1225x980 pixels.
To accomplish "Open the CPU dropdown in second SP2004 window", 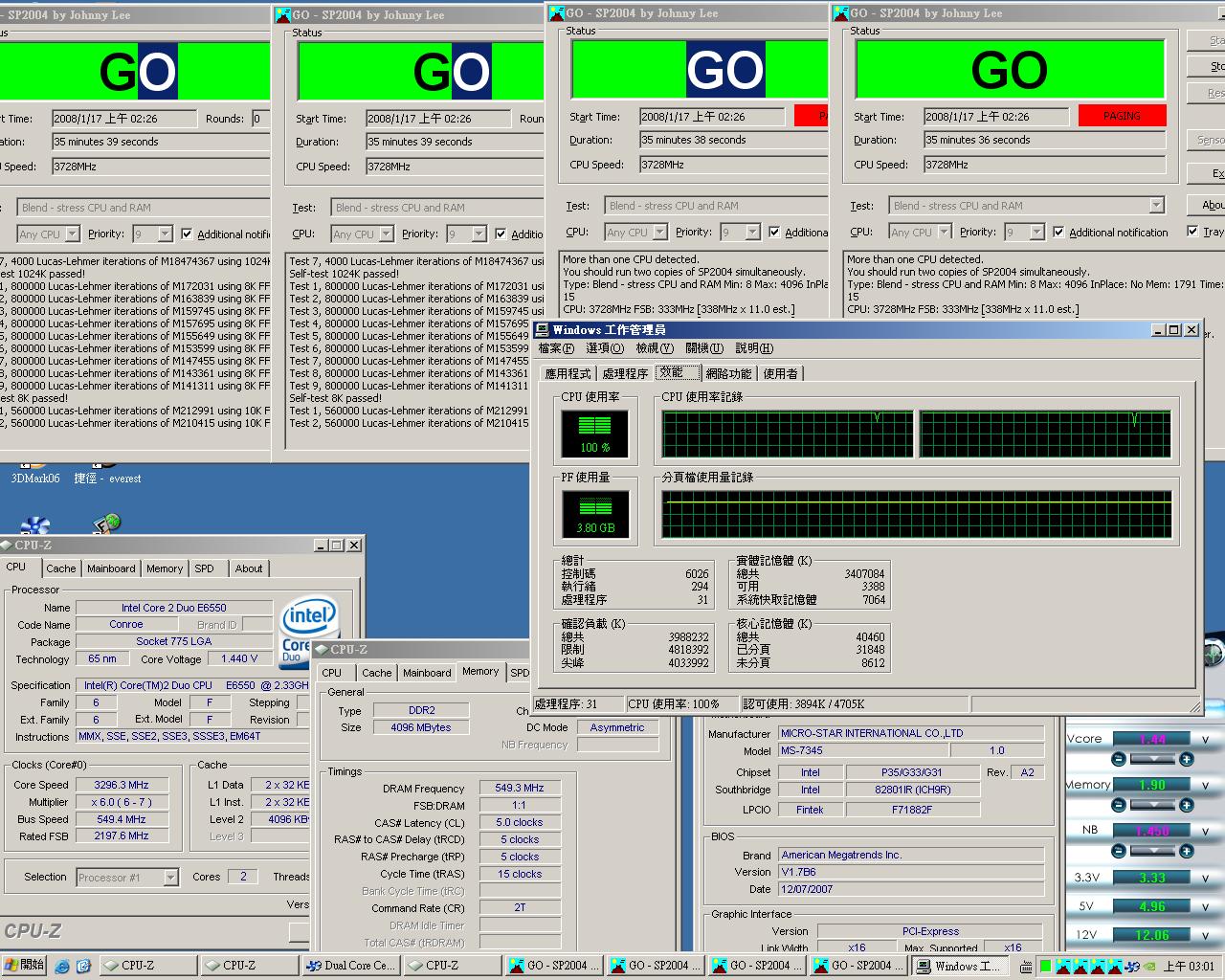I will 386,234.
